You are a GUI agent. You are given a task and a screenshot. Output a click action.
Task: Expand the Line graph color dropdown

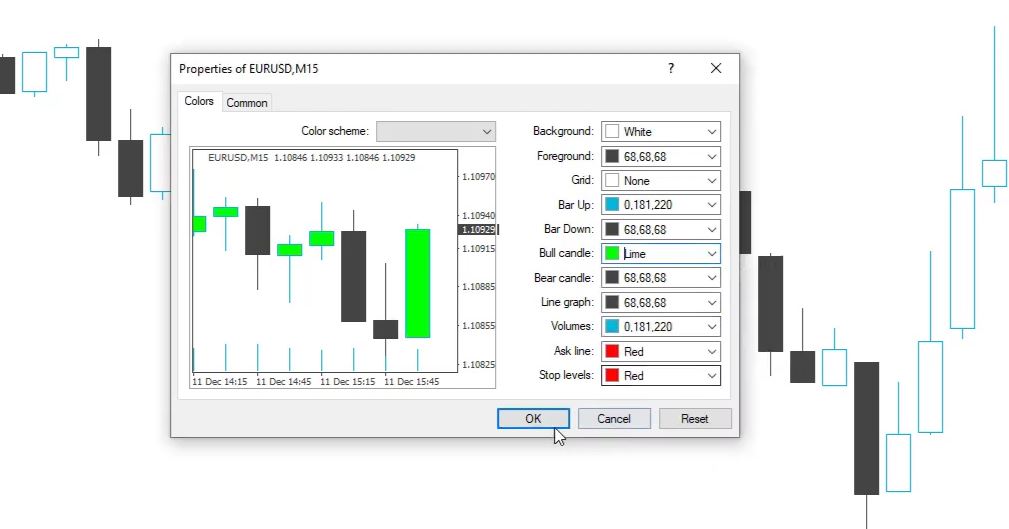[x=711, y=302]
